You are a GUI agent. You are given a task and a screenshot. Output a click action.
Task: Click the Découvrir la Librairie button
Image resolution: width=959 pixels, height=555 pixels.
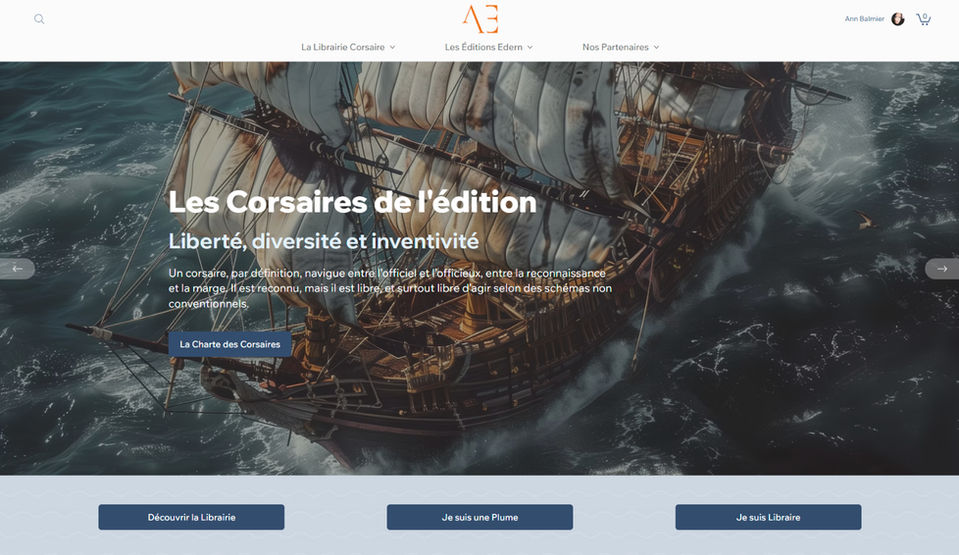[191, 517]
